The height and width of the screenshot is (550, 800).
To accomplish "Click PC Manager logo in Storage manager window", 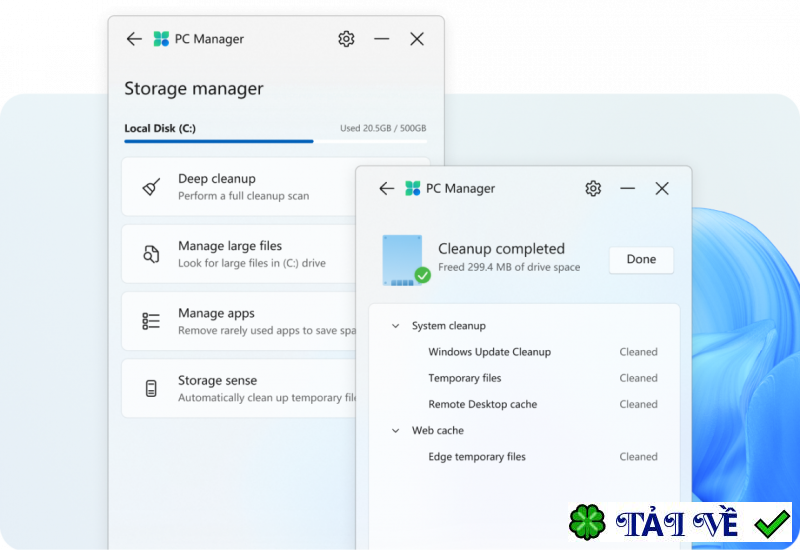I will tap(161, 39).
